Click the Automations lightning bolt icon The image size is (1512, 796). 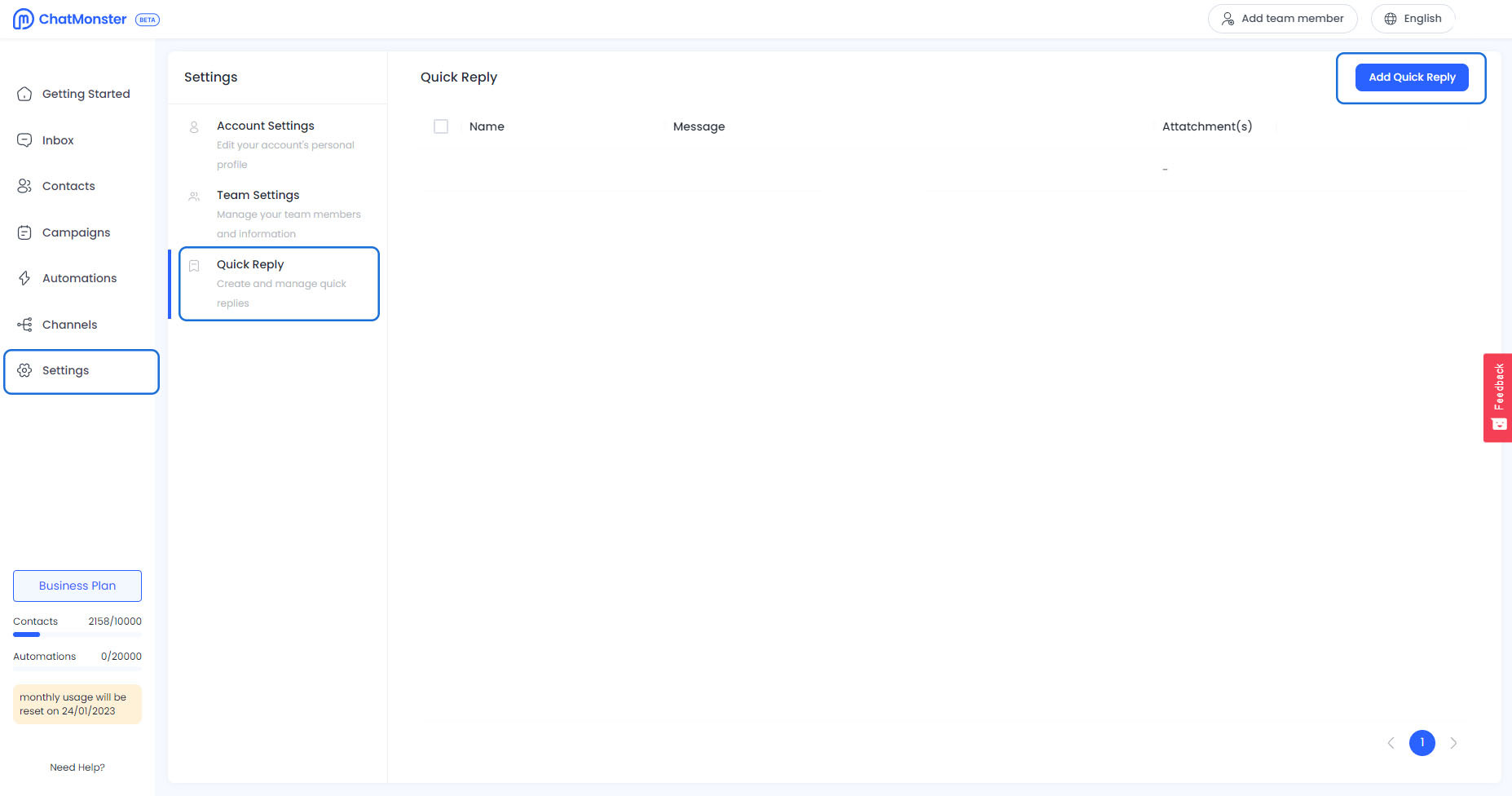24,278
